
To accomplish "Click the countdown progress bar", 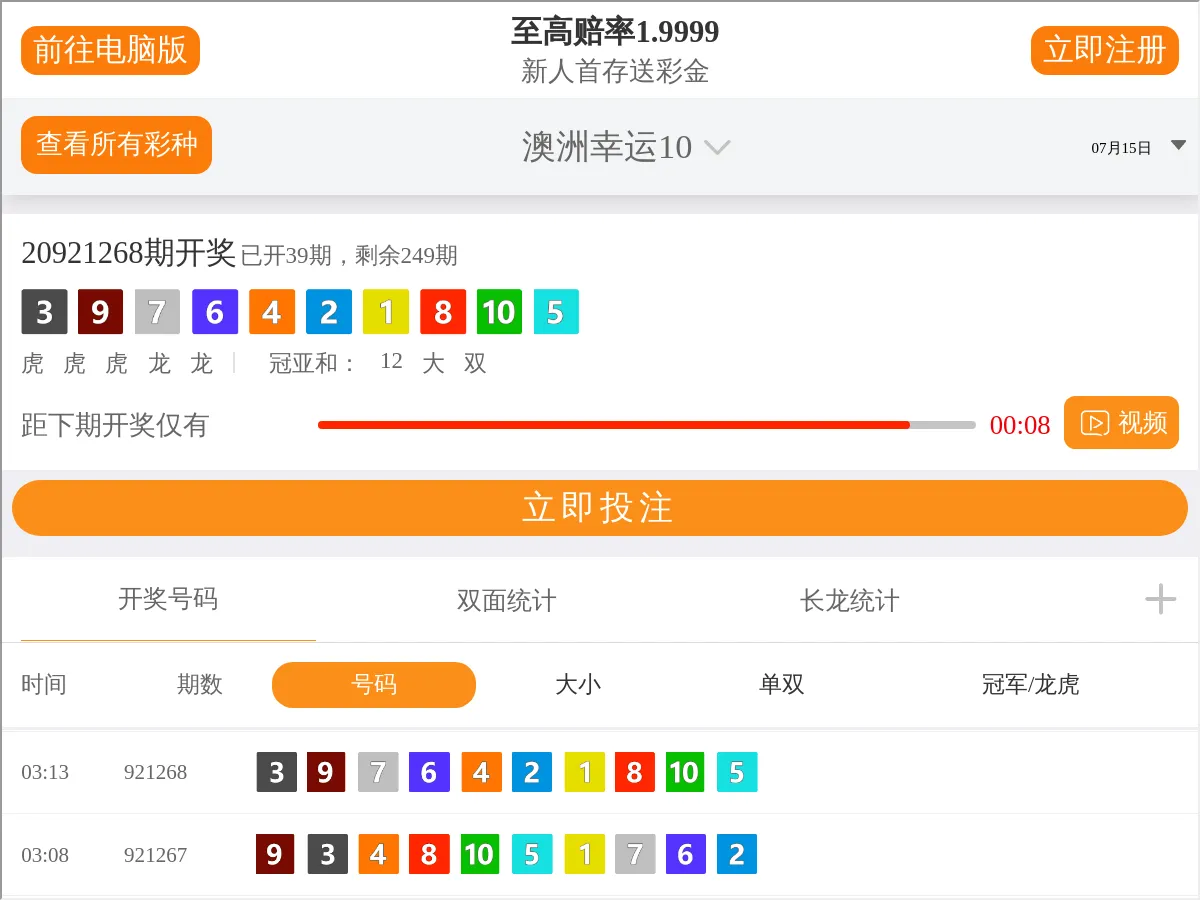I will tap(646, 424).
